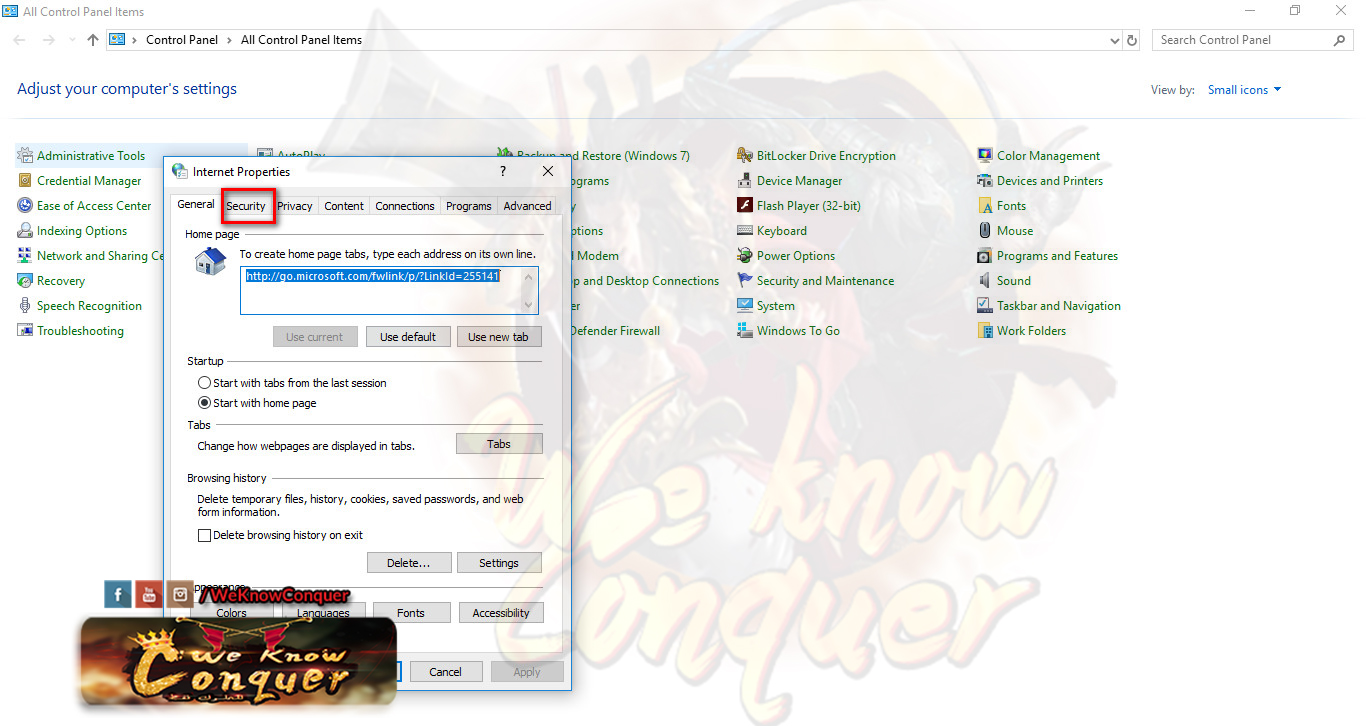Switch to the Advanced tab

pos(527,206)
